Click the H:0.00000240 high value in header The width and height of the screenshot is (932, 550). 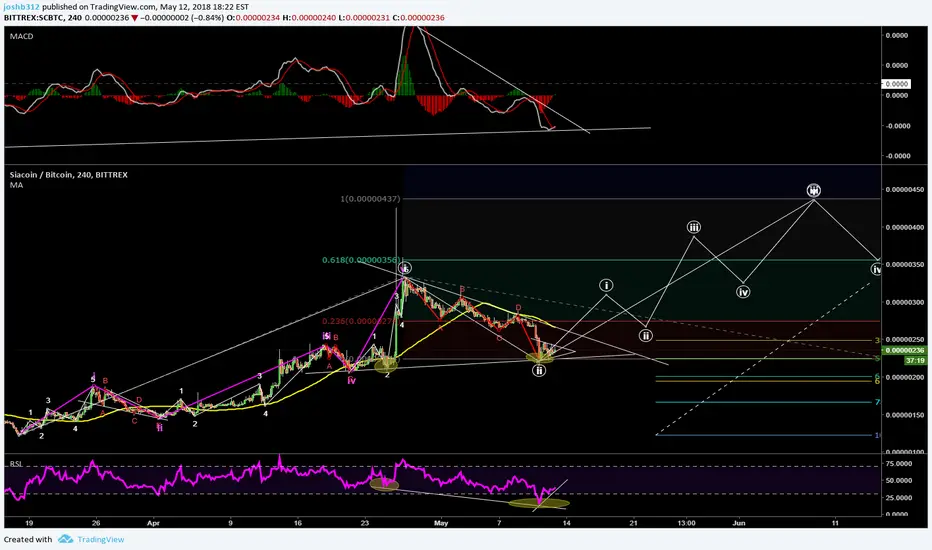[x=309, y=18]
